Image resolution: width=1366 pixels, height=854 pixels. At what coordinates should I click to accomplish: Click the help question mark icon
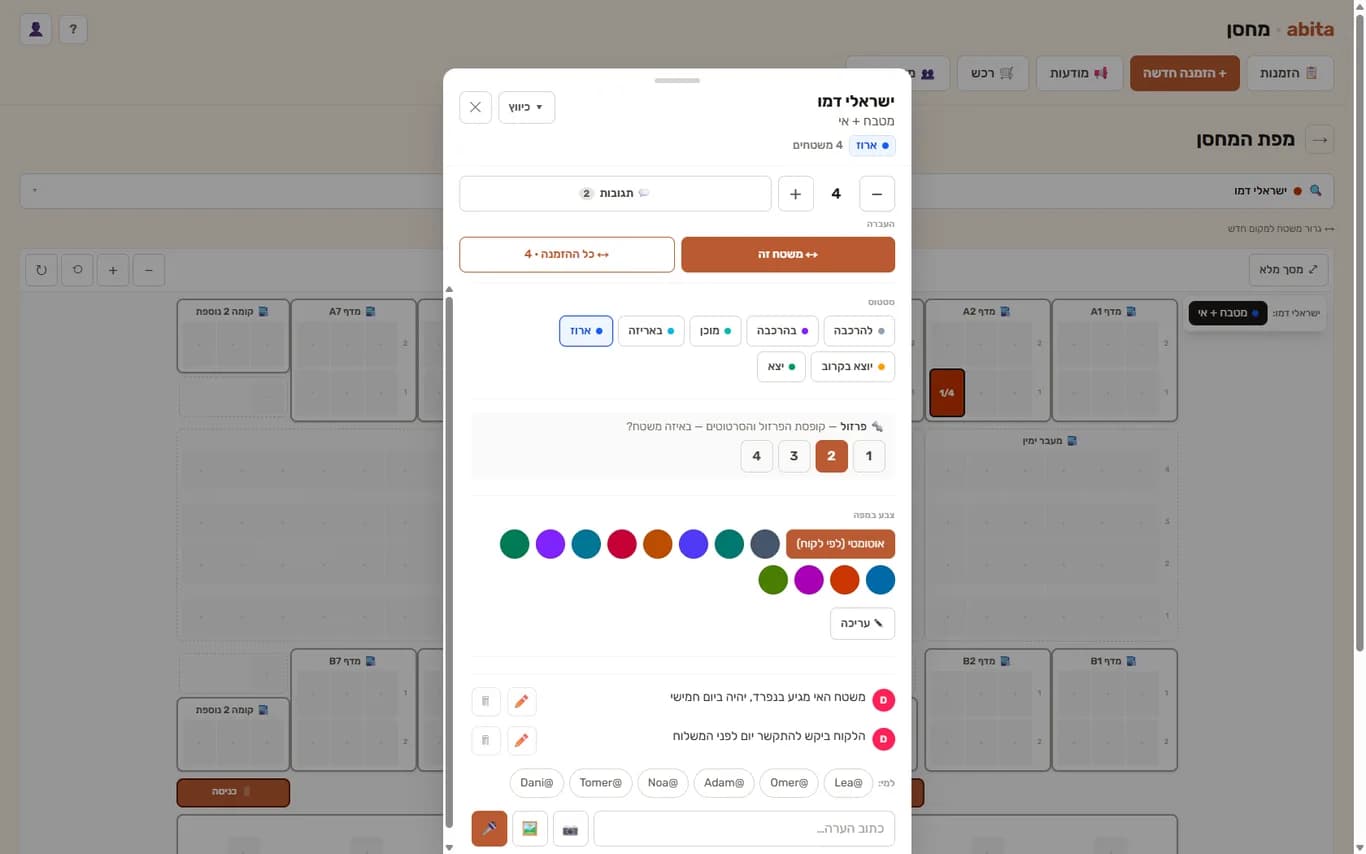click(x=73, y=29)
